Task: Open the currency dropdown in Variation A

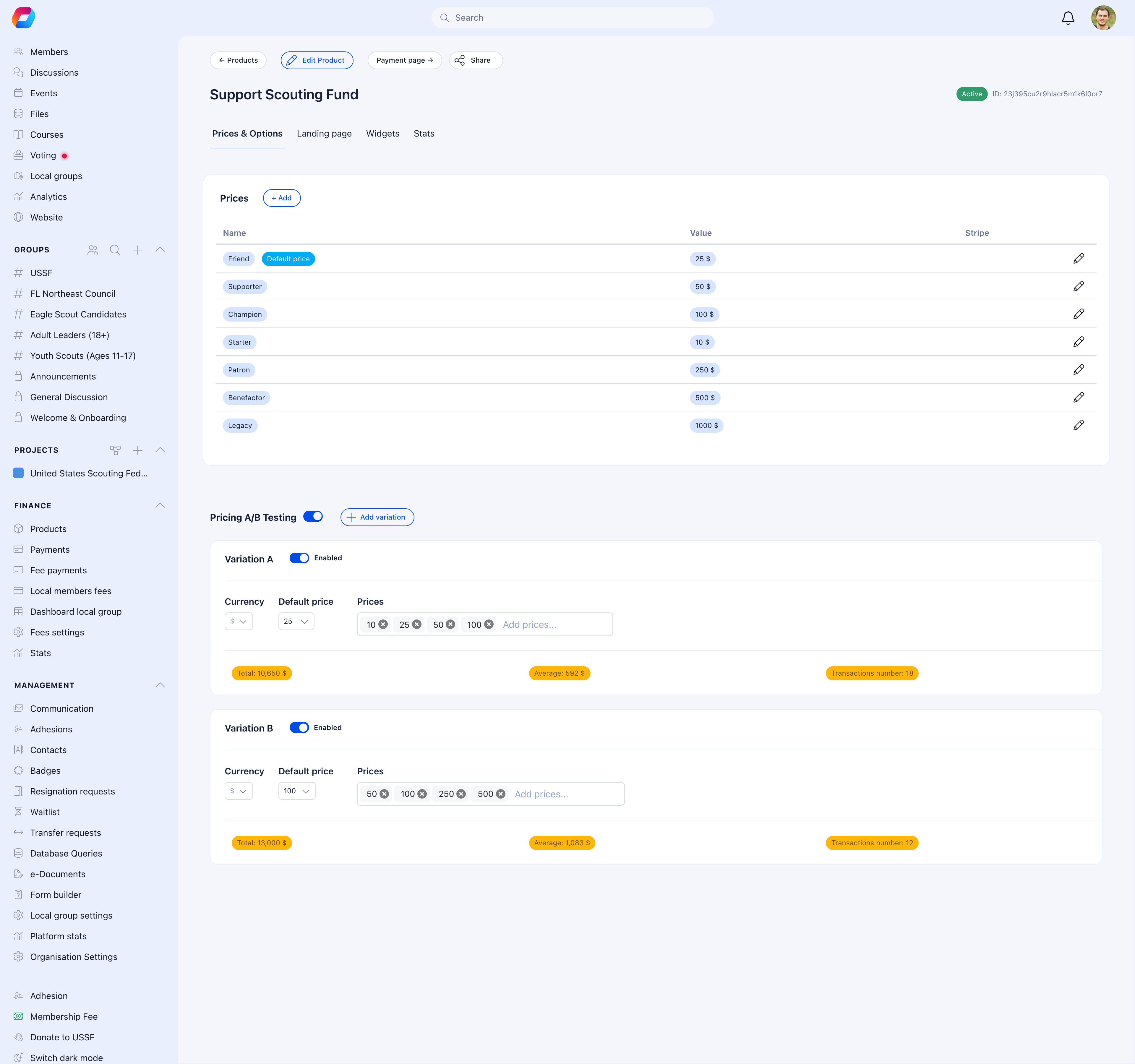Action: click(x=239, y=621)
